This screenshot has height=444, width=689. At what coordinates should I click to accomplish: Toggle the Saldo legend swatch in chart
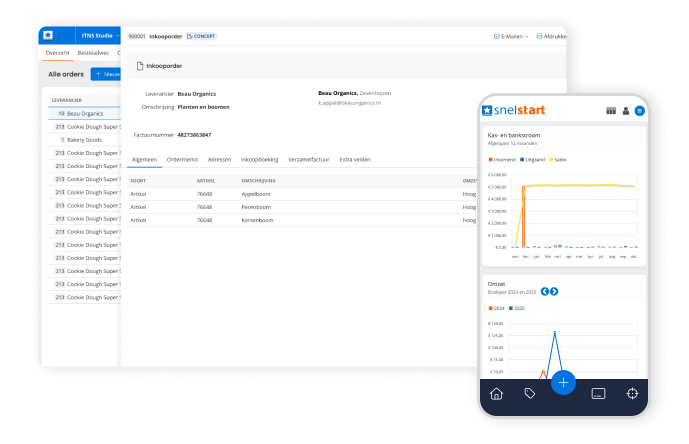[554, 159]
